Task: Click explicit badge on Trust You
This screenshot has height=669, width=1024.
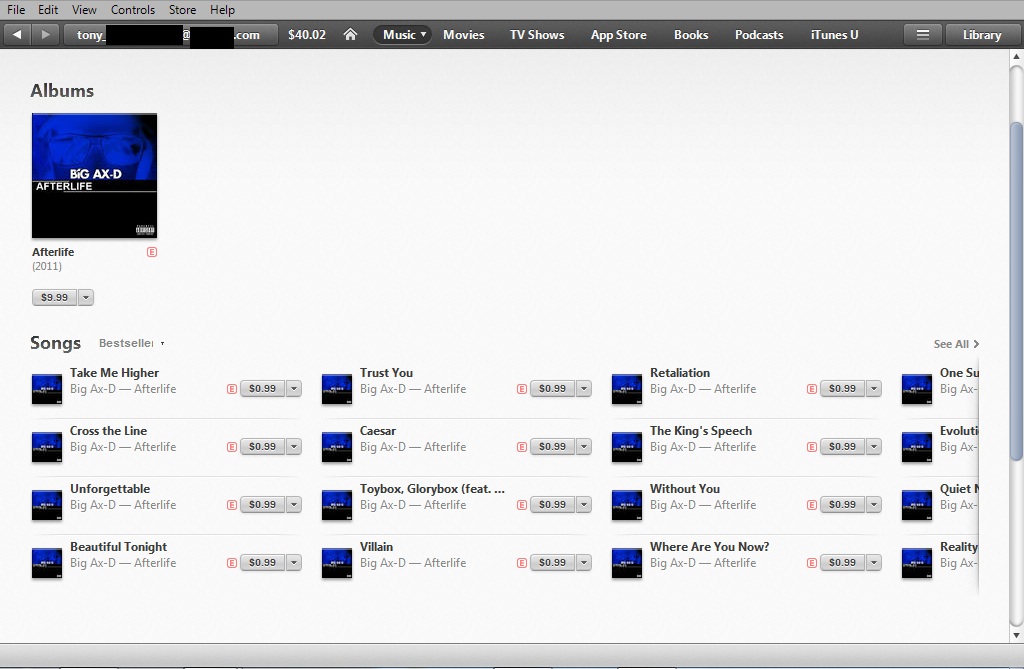Action: [522, 389]
